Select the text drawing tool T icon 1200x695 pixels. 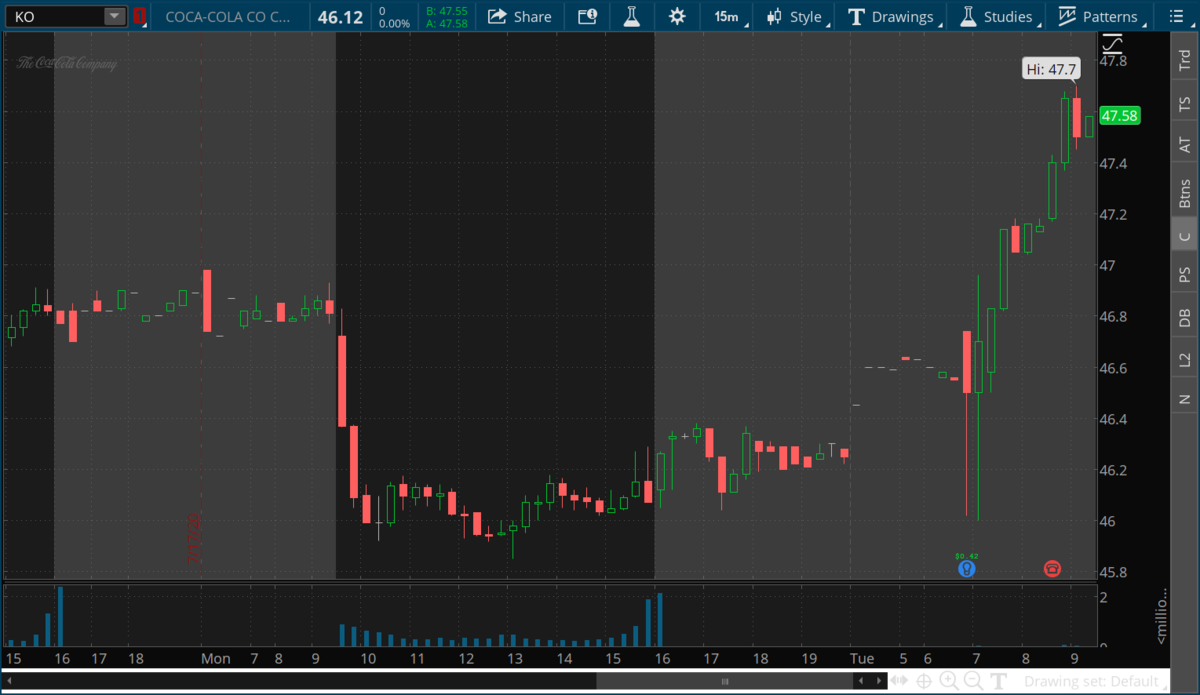click(x=997, y=681)
